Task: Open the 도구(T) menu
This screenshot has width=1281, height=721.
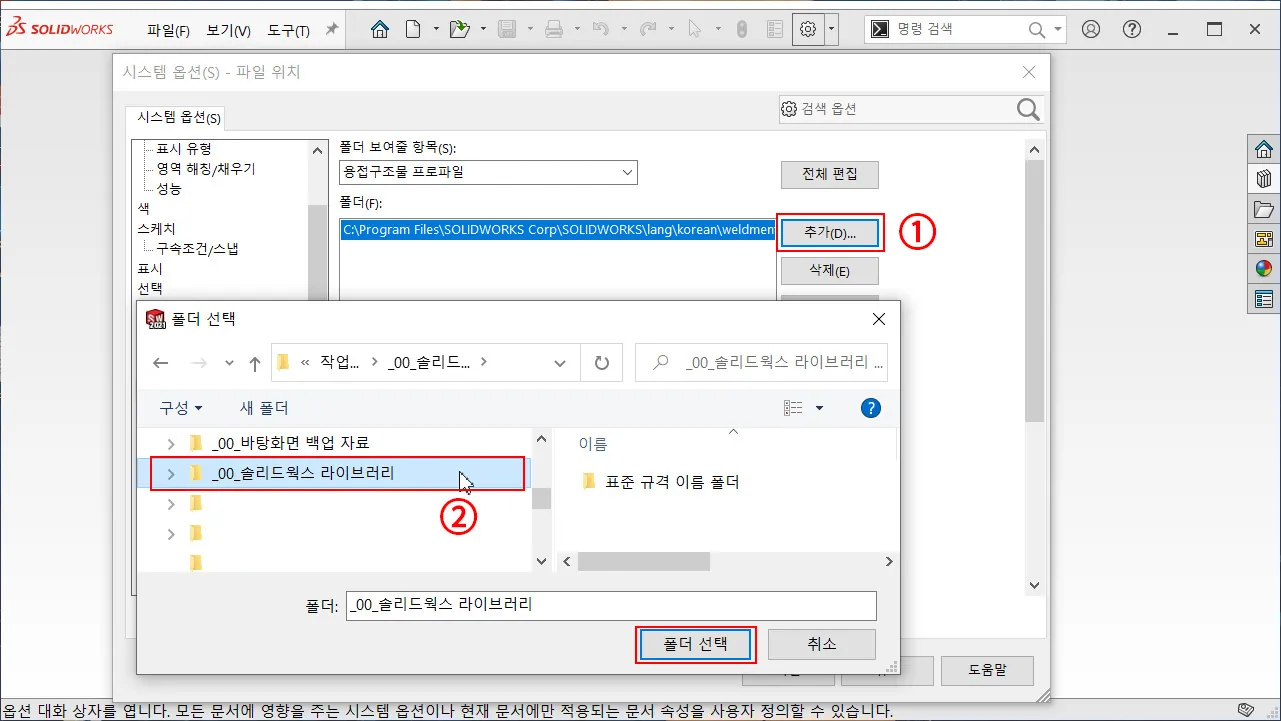Action: pyautogui.click(x=289, y=30)
